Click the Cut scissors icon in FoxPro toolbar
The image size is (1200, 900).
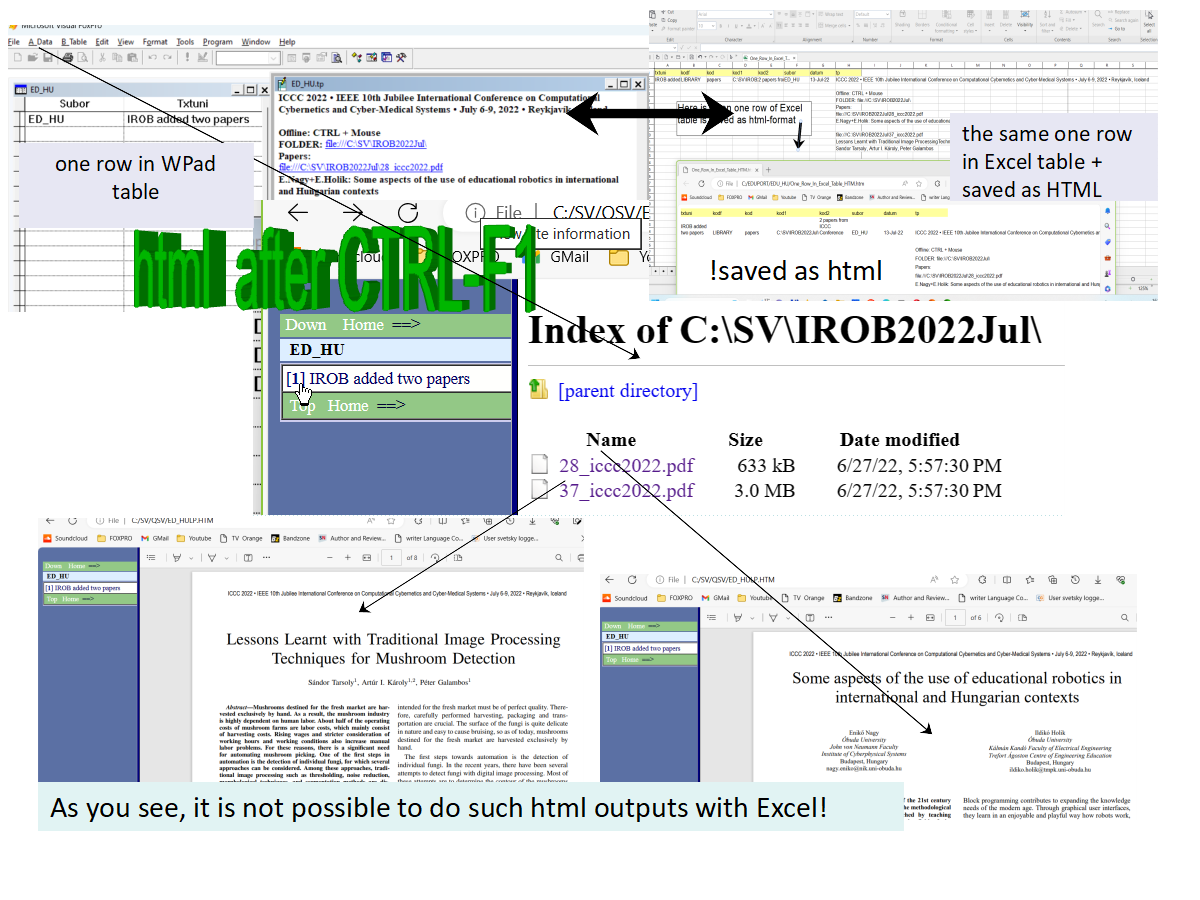click(103, 58)
